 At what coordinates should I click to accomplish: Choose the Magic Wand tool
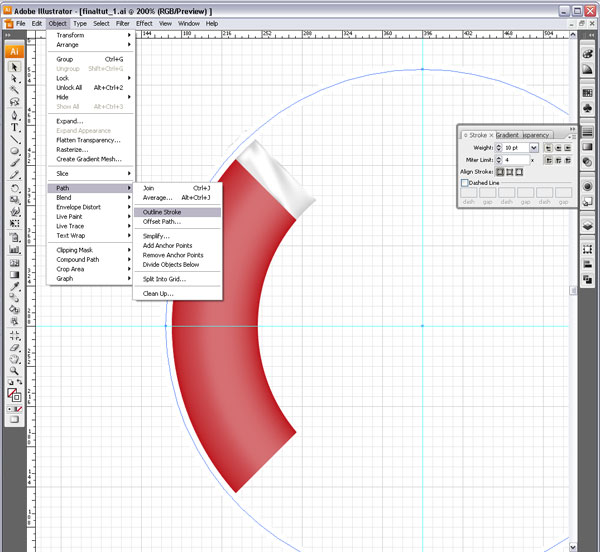pyautogui.click(x=14, y=90)
